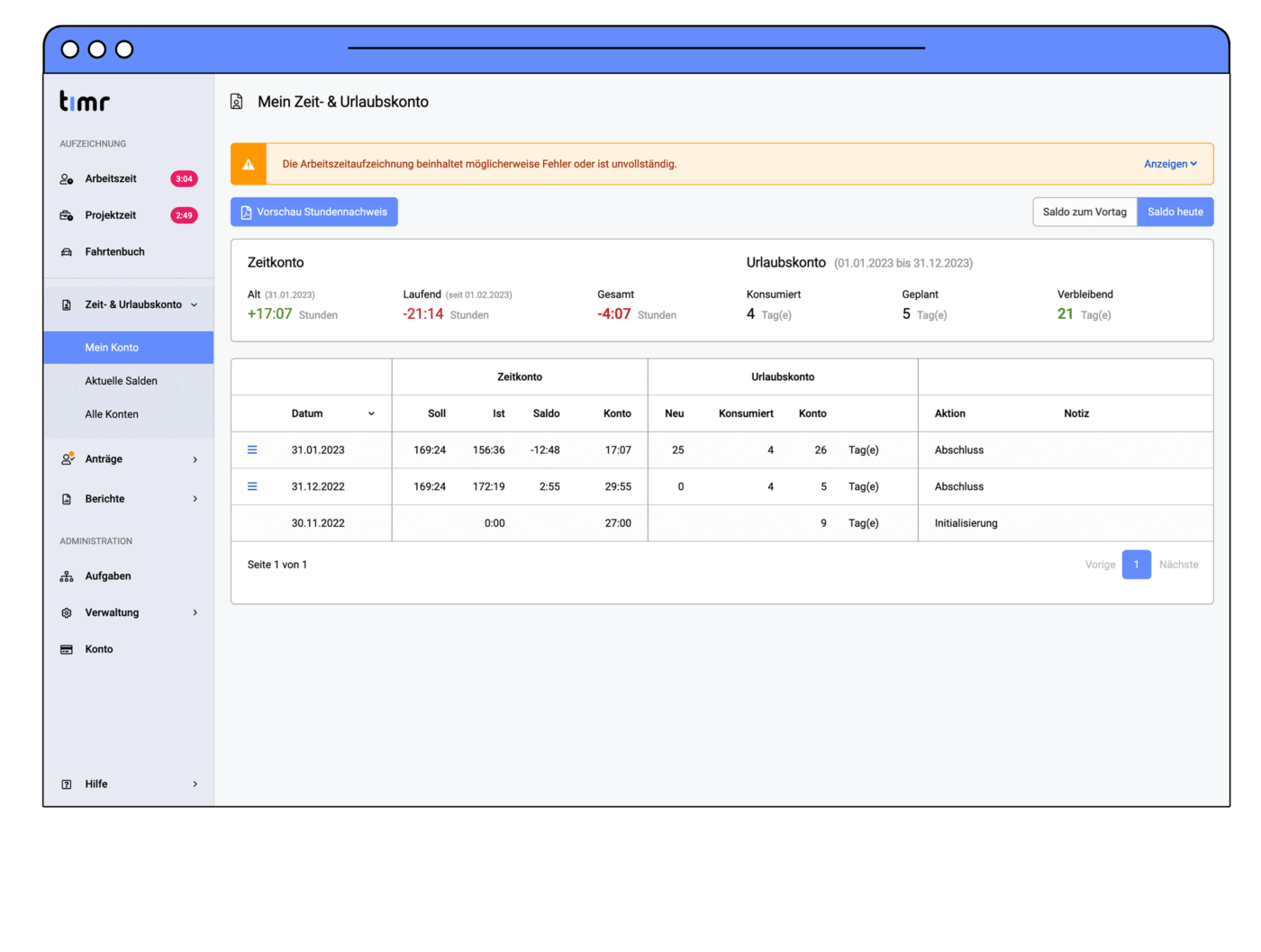Go to Nächste page
The width and height of the screenshot is (1261, 952).
click(x=1179, y=565)
